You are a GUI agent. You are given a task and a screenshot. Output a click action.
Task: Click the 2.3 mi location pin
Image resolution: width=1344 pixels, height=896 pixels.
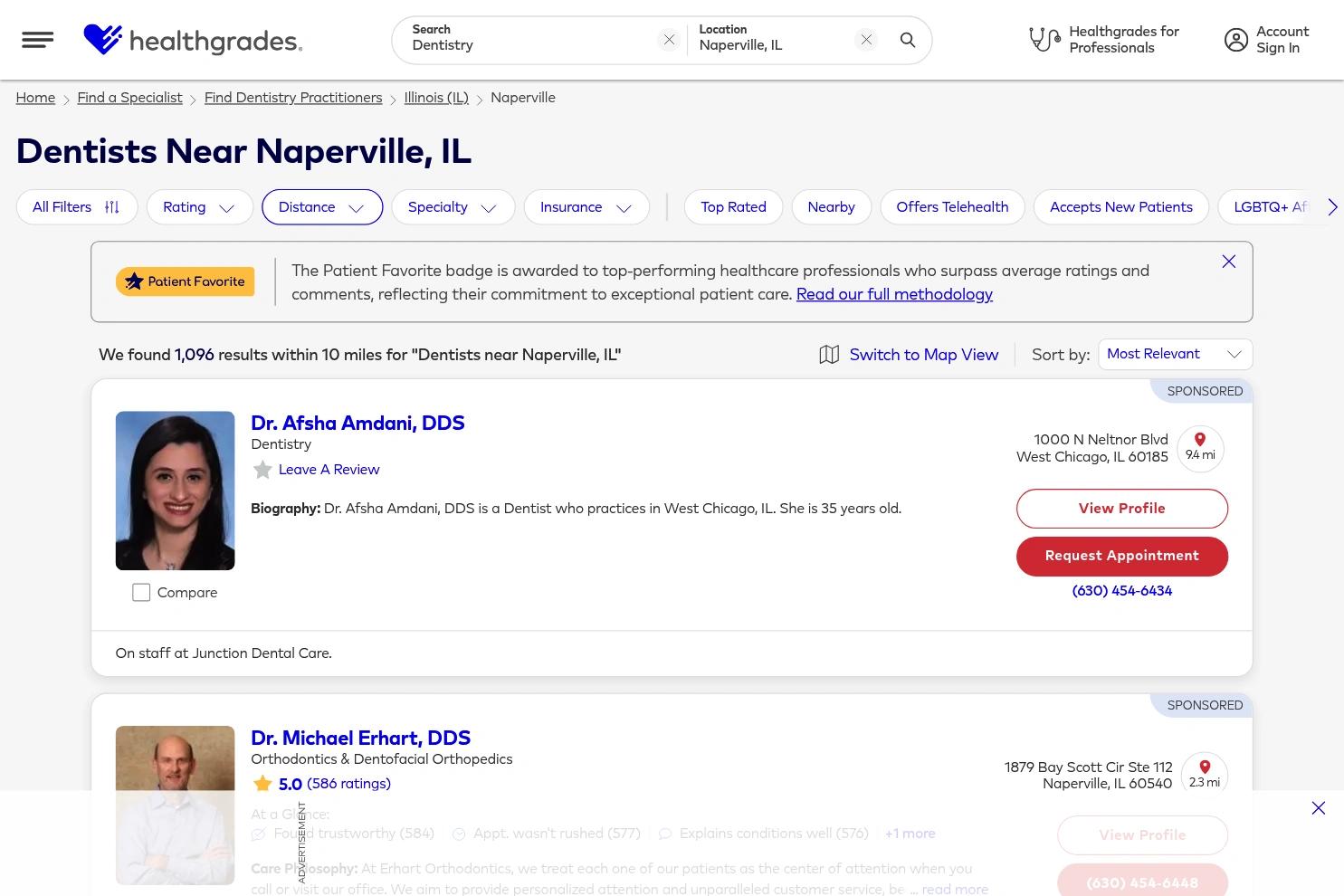pyautogui.click(x=1205, y=776)
